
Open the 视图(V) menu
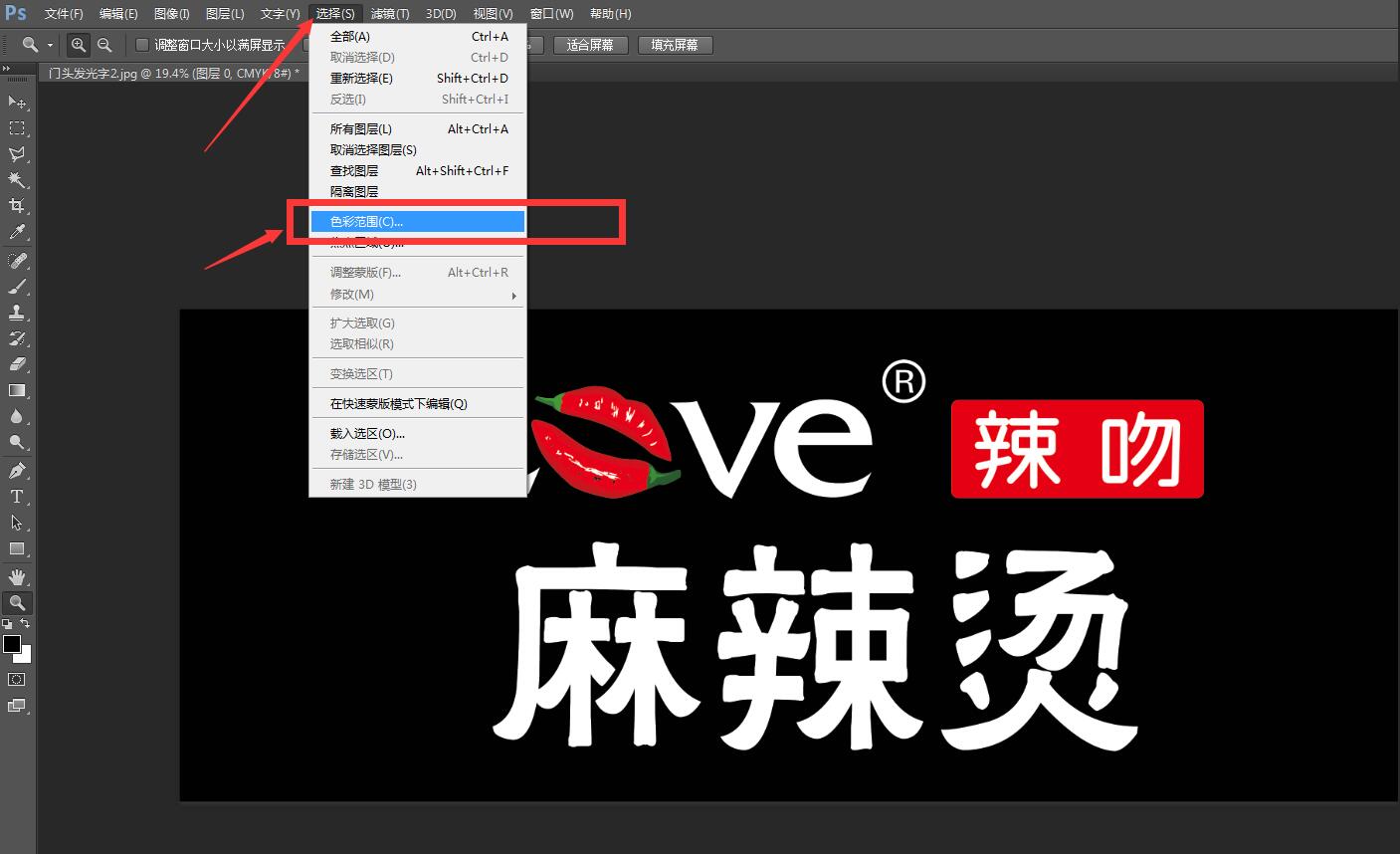493,14
